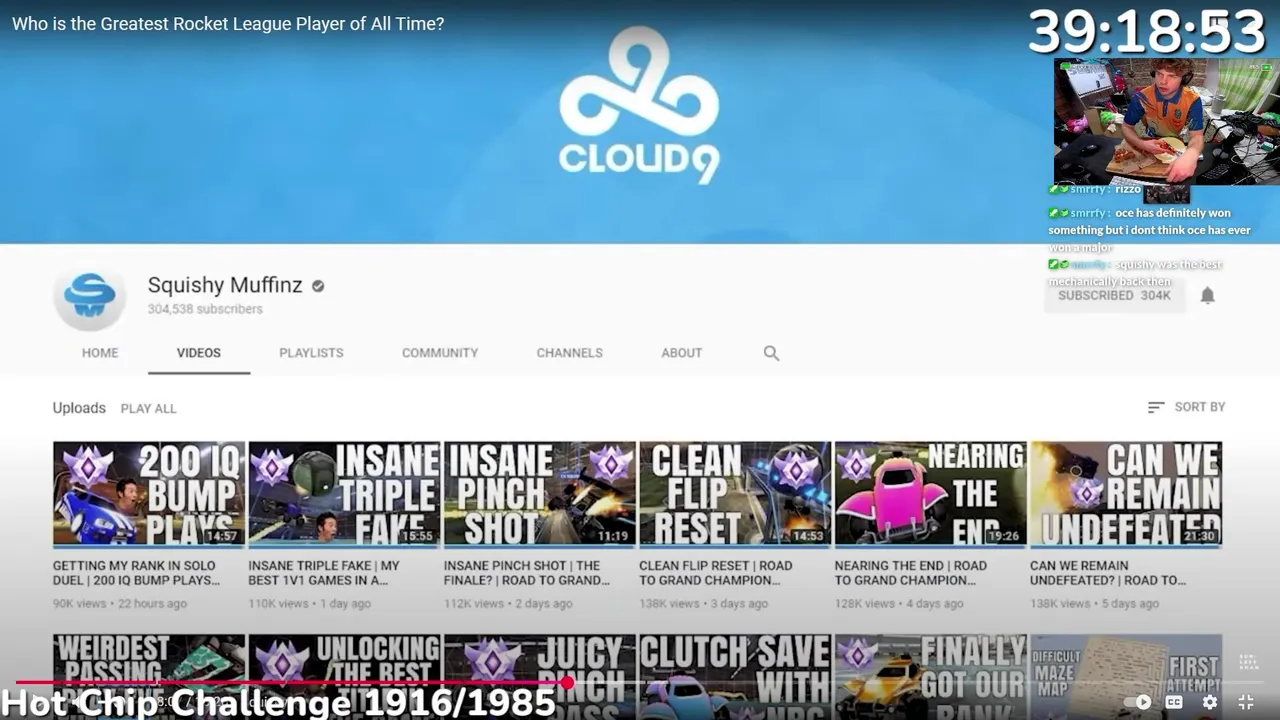Open the Insane Triple Fake thumbnail
Image resolution: width=1280 pixels, height=720 pixels.
344,495
